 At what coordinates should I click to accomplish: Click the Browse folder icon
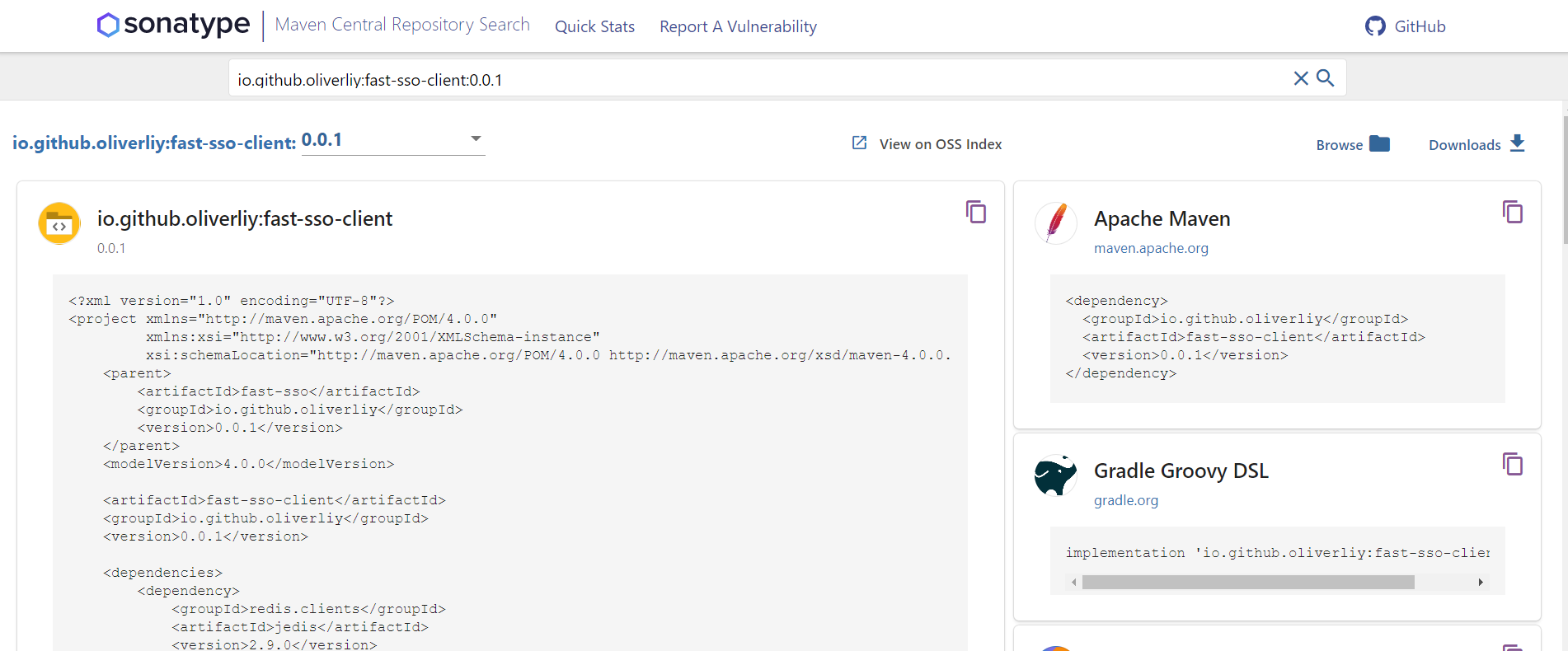1379,143
